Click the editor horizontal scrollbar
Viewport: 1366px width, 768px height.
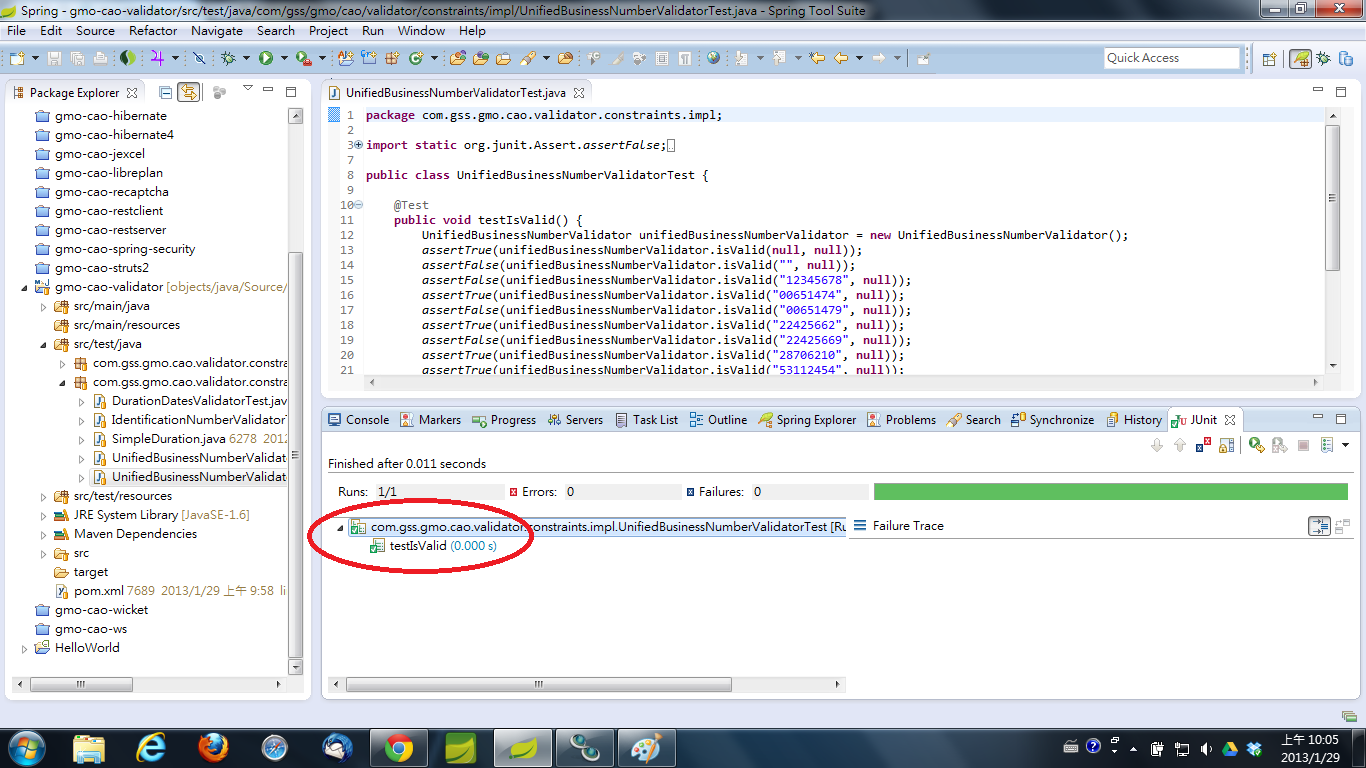tap(842, 382)
